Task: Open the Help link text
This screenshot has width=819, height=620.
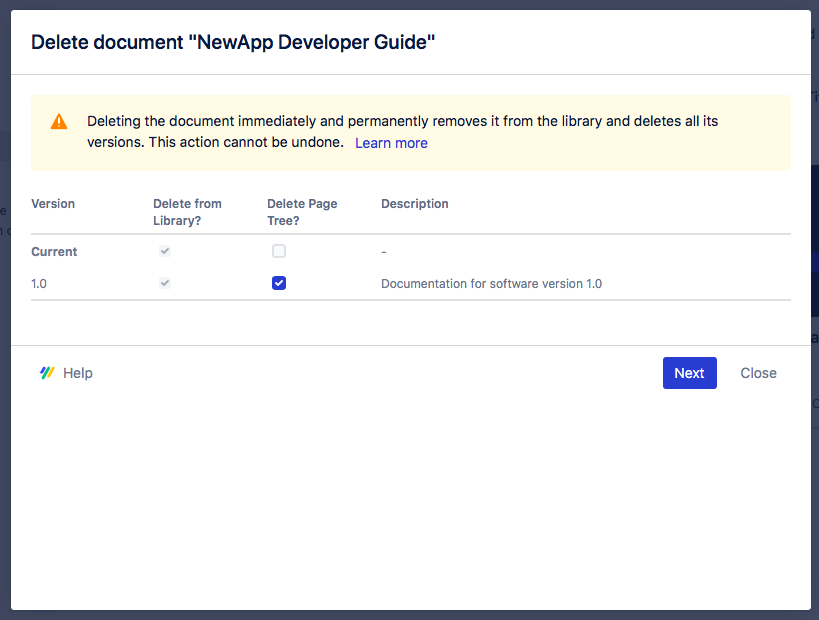Action: tap(78, 373)
